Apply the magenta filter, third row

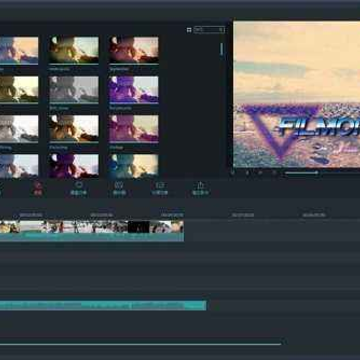coord(133,128)
